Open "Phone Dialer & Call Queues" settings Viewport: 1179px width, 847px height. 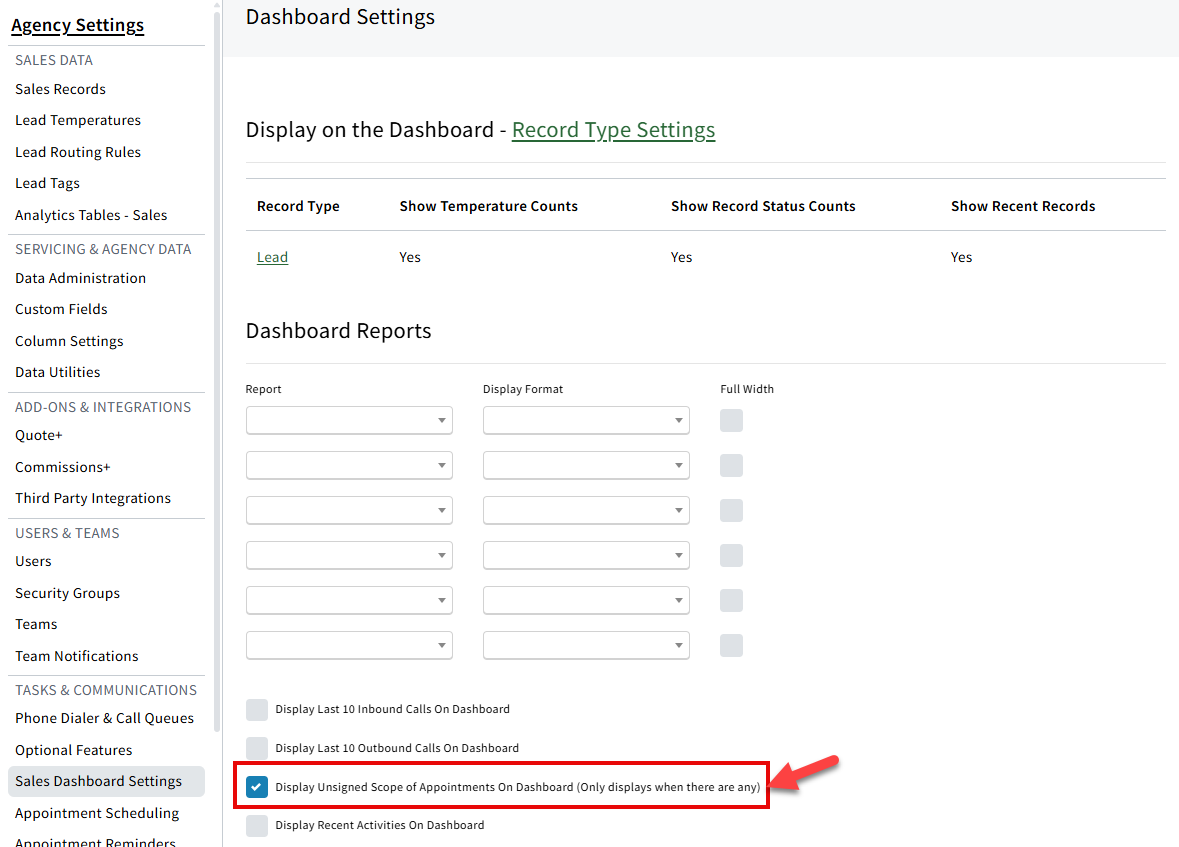pyautogui.click(x=104, y=718)
